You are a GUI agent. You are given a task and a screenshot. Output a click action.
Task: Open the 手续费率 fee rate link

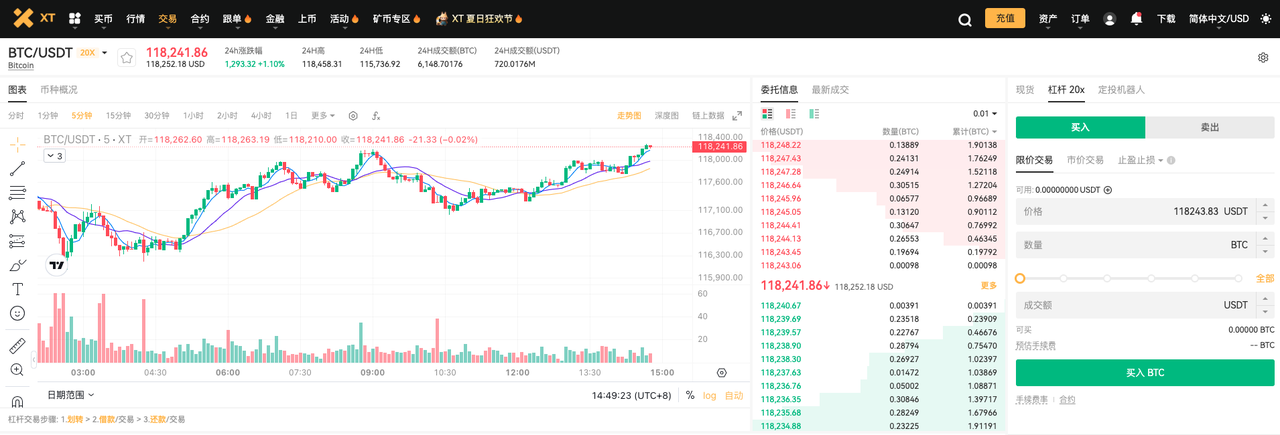tap(1032, 399)
